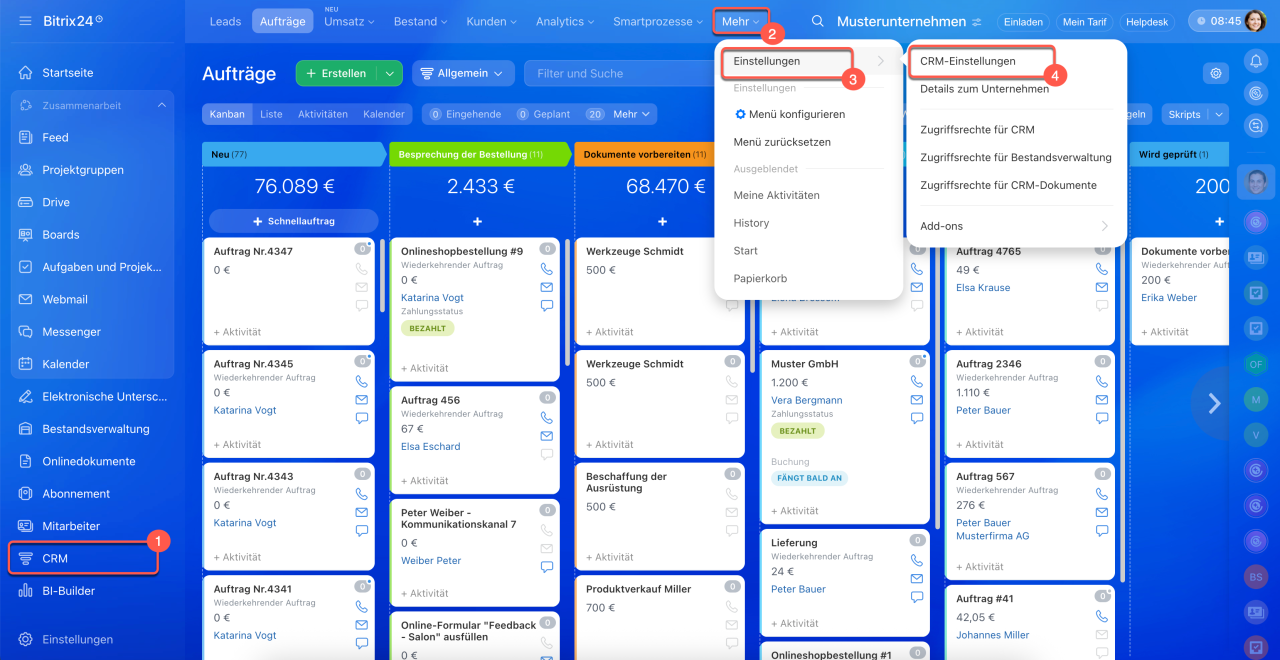Select CRM-Einstellungen in the submenu
The width and height of the screenshot is (1280, 660).
click(967, 61)
